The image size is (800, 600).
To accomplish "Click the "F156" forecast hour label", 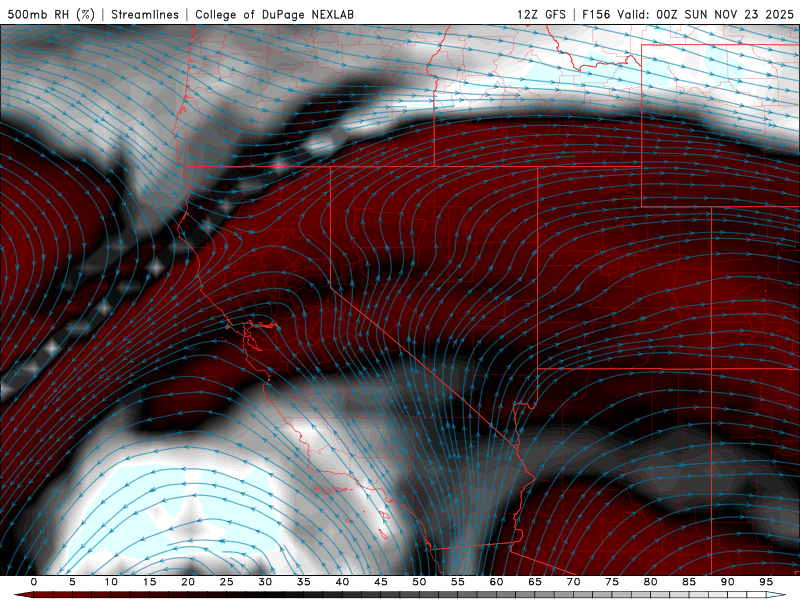I will click(596, 14).
